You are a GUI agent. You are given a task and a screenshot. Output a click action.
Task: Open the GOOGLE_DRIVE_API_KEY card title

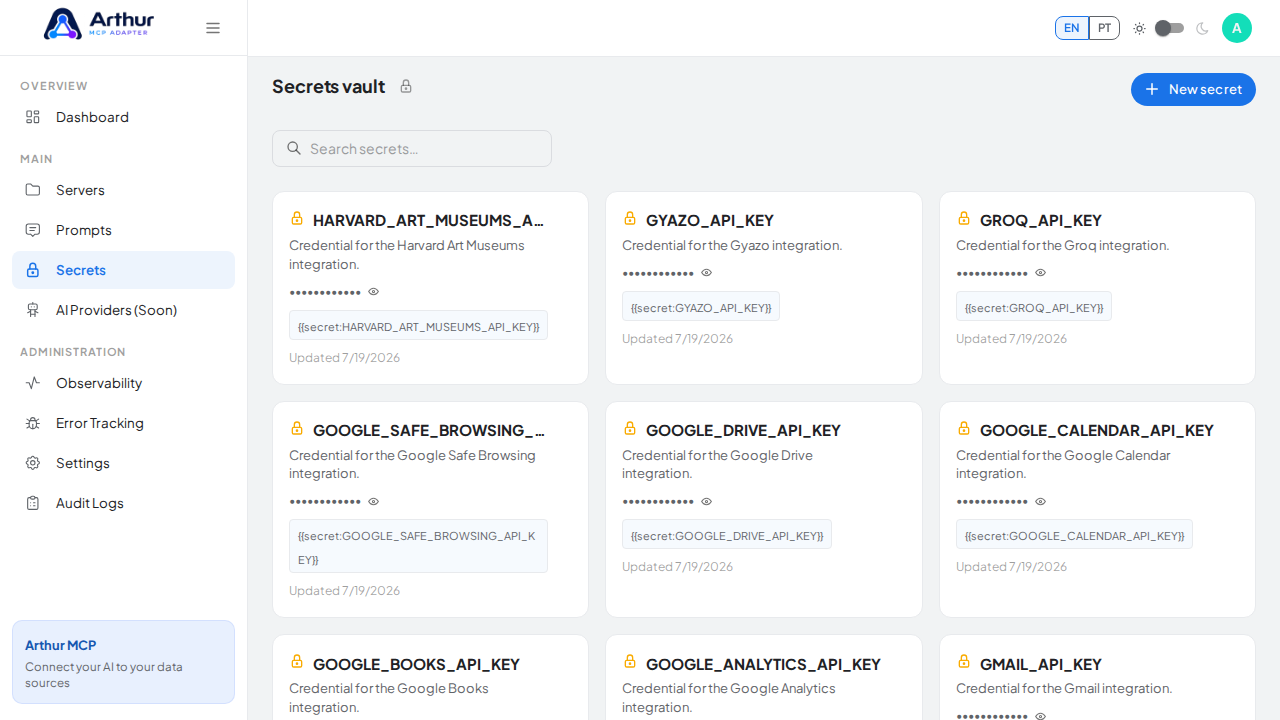(743, 430)
